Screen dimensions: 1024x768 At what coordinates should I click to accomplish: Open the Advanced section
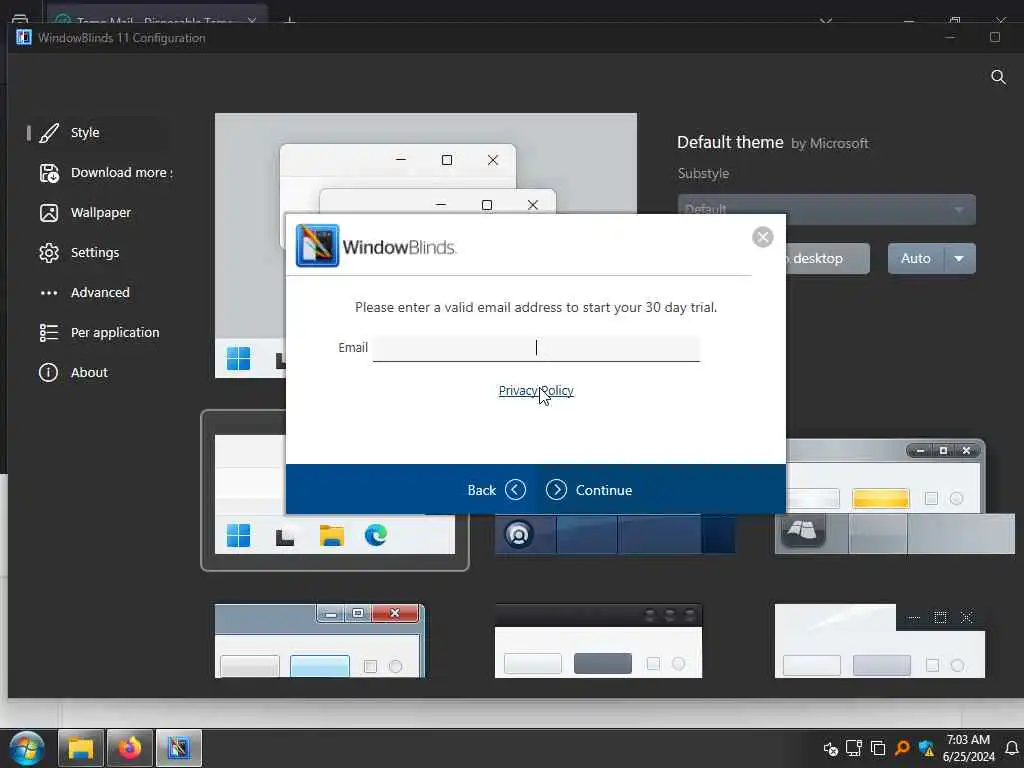(x=100, y=292)
